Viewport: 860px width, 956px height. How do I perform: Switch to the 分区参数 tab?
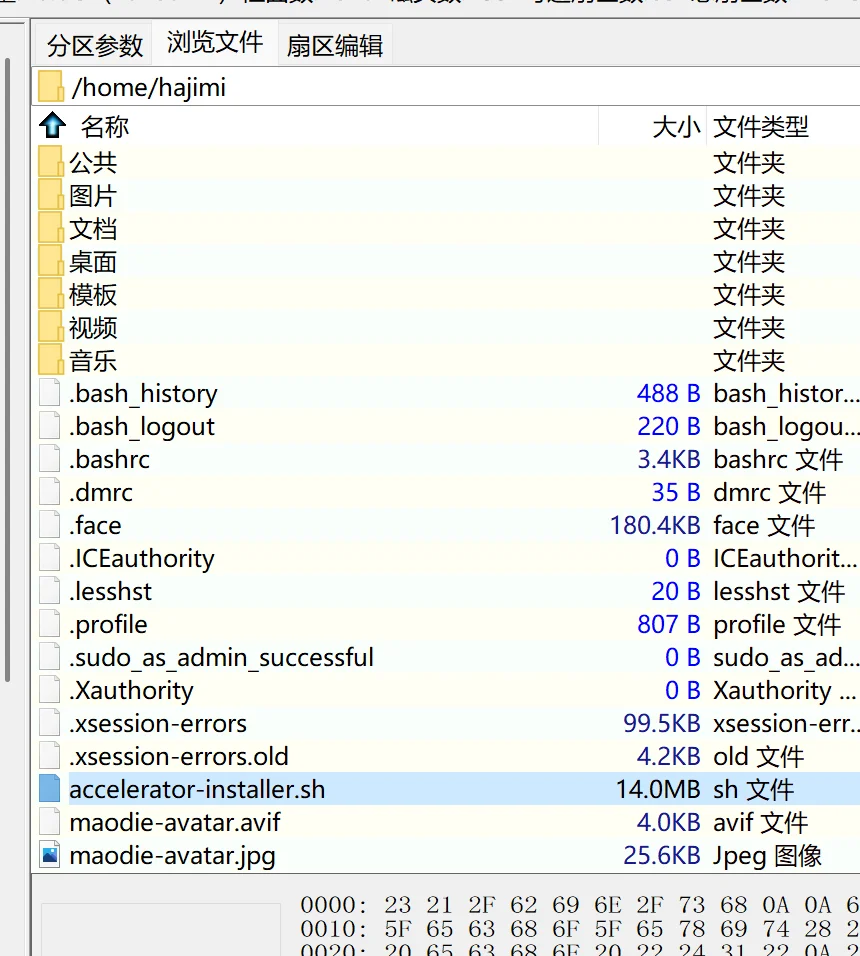click(95, 46)
